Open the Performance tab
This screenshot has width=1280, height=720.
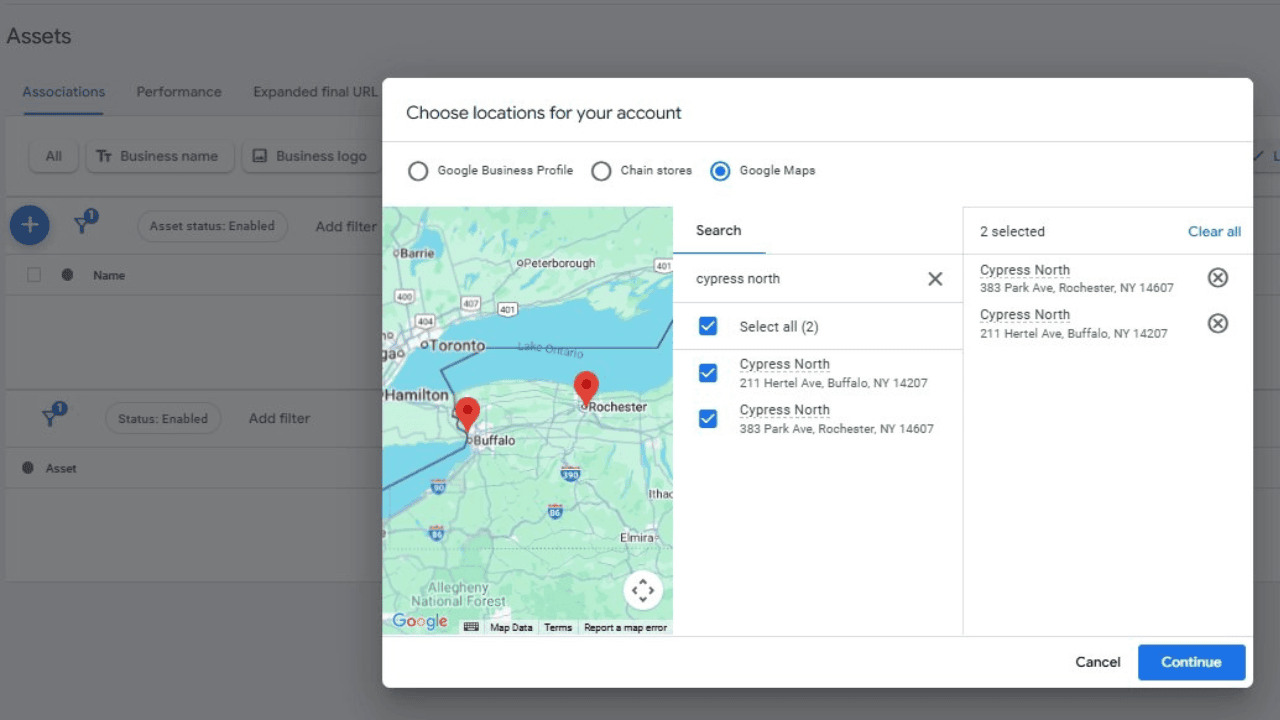pos(179,92)
